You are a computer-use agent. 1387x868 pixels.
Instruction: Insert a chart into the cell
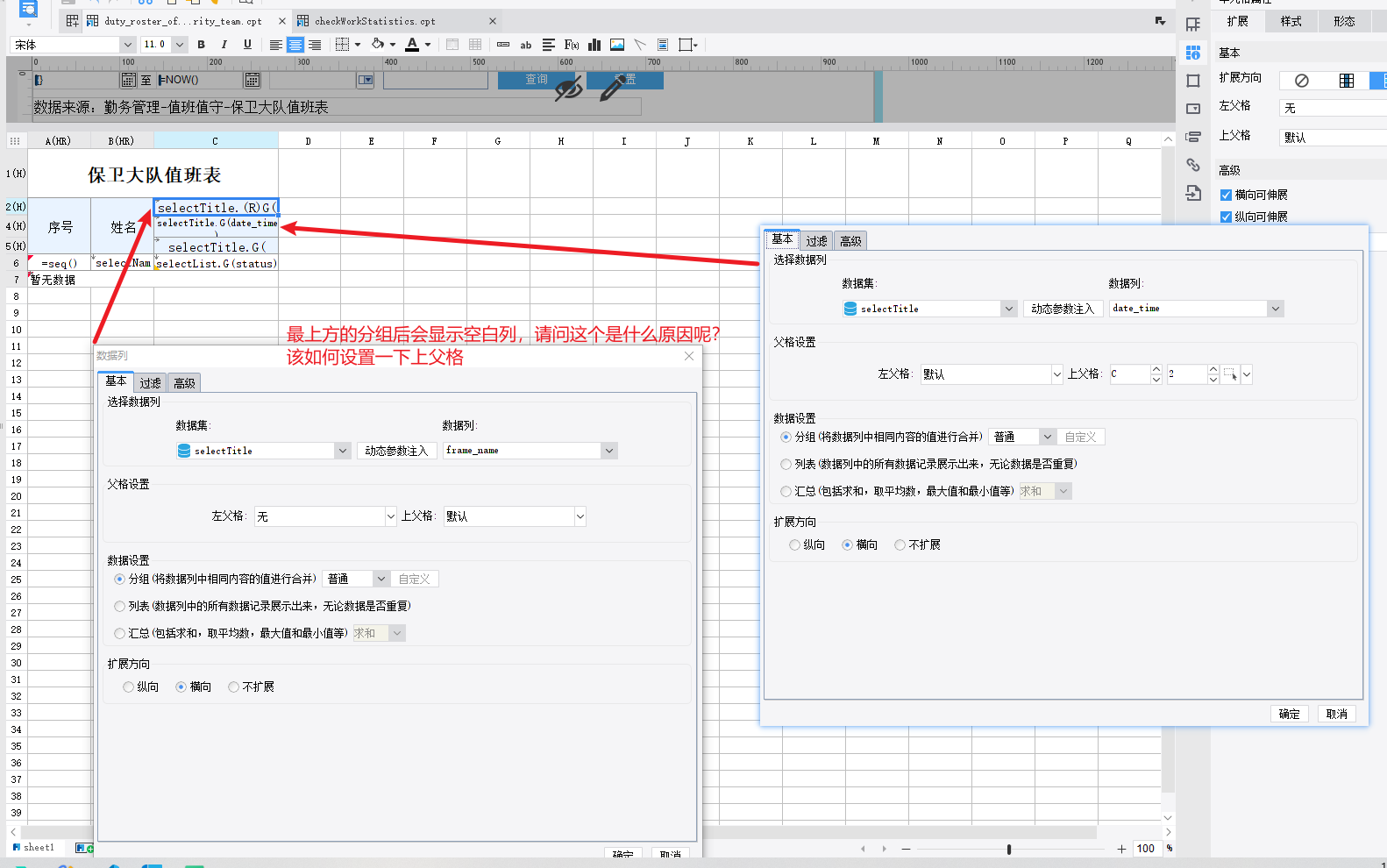[x=594, y=45]
